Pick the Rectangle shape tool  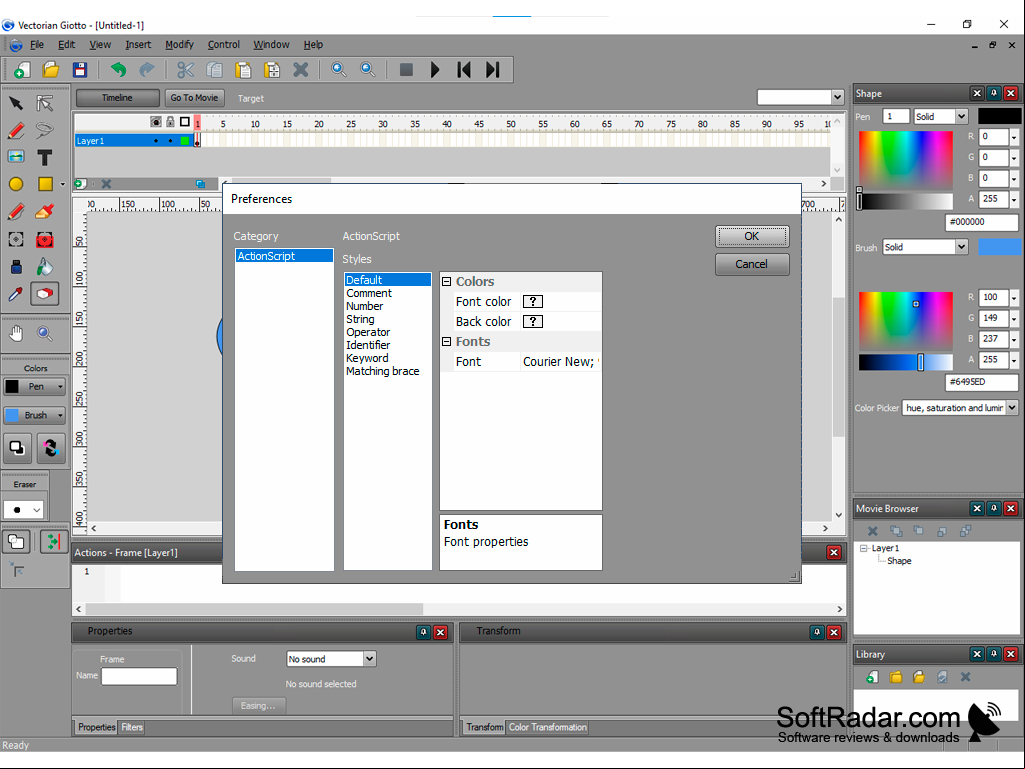tap(44, 184)
